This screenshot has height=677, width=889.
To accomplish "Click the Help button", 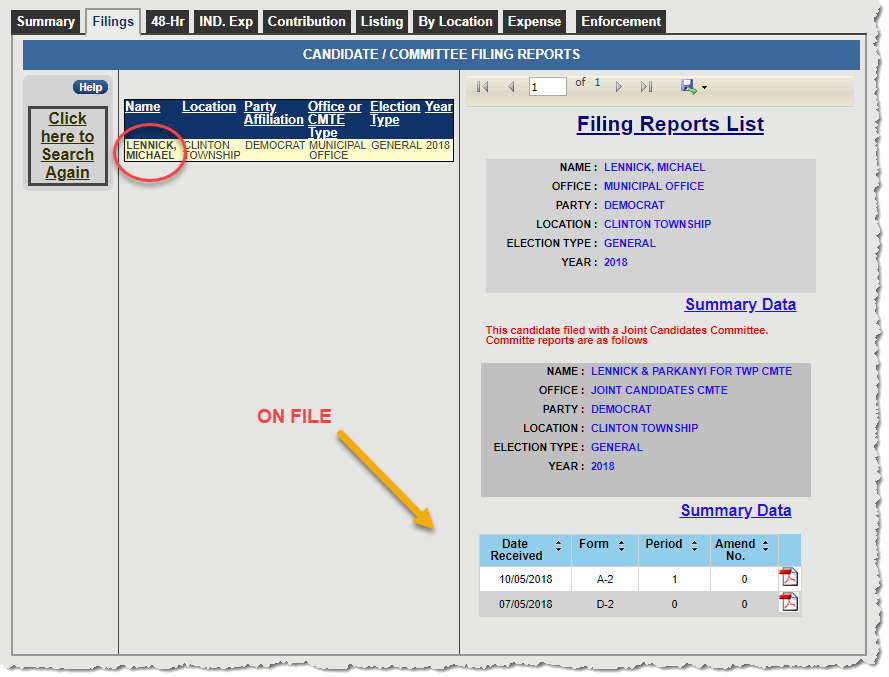I will pos(90,87).
